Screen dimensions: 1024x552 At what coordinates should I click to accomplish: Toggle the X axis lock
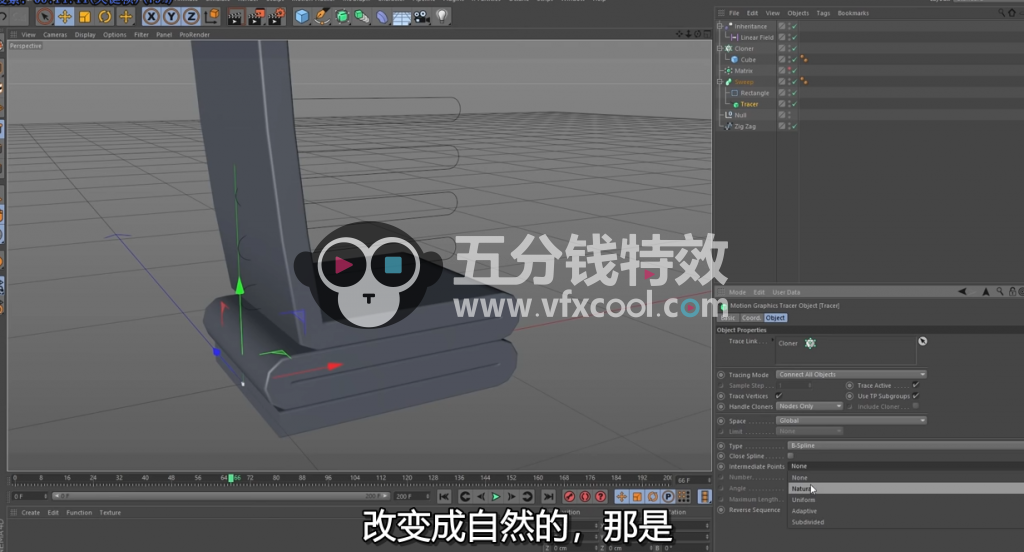pos(151,17)
